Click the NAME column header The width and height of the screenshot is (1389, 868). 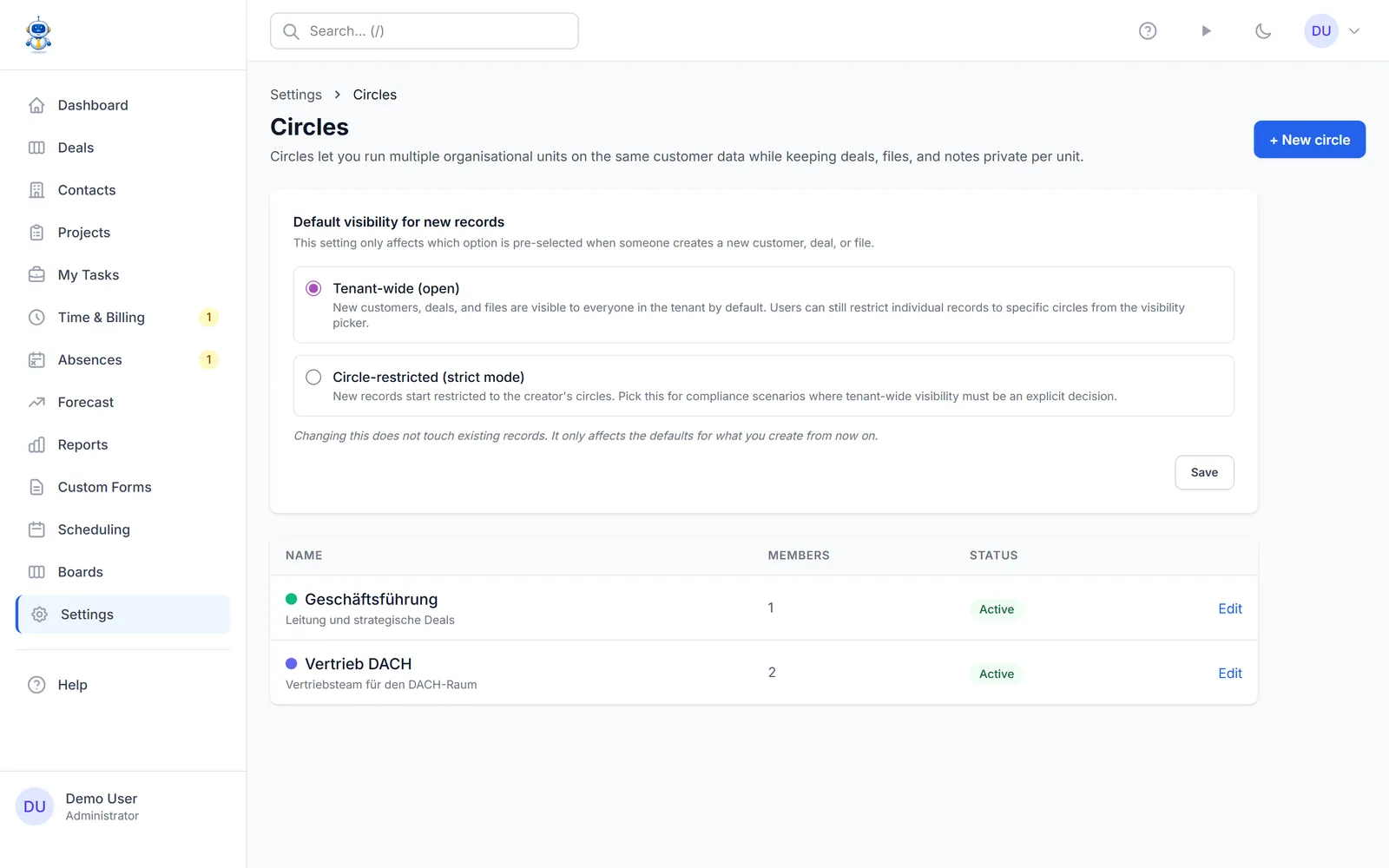[304, 556]
